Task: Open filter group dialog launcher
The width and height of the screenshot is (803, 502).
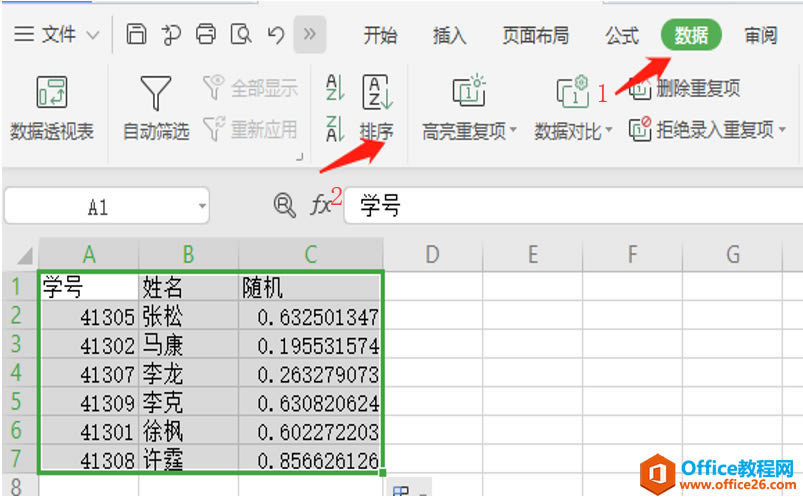Action: pos(300,157)
